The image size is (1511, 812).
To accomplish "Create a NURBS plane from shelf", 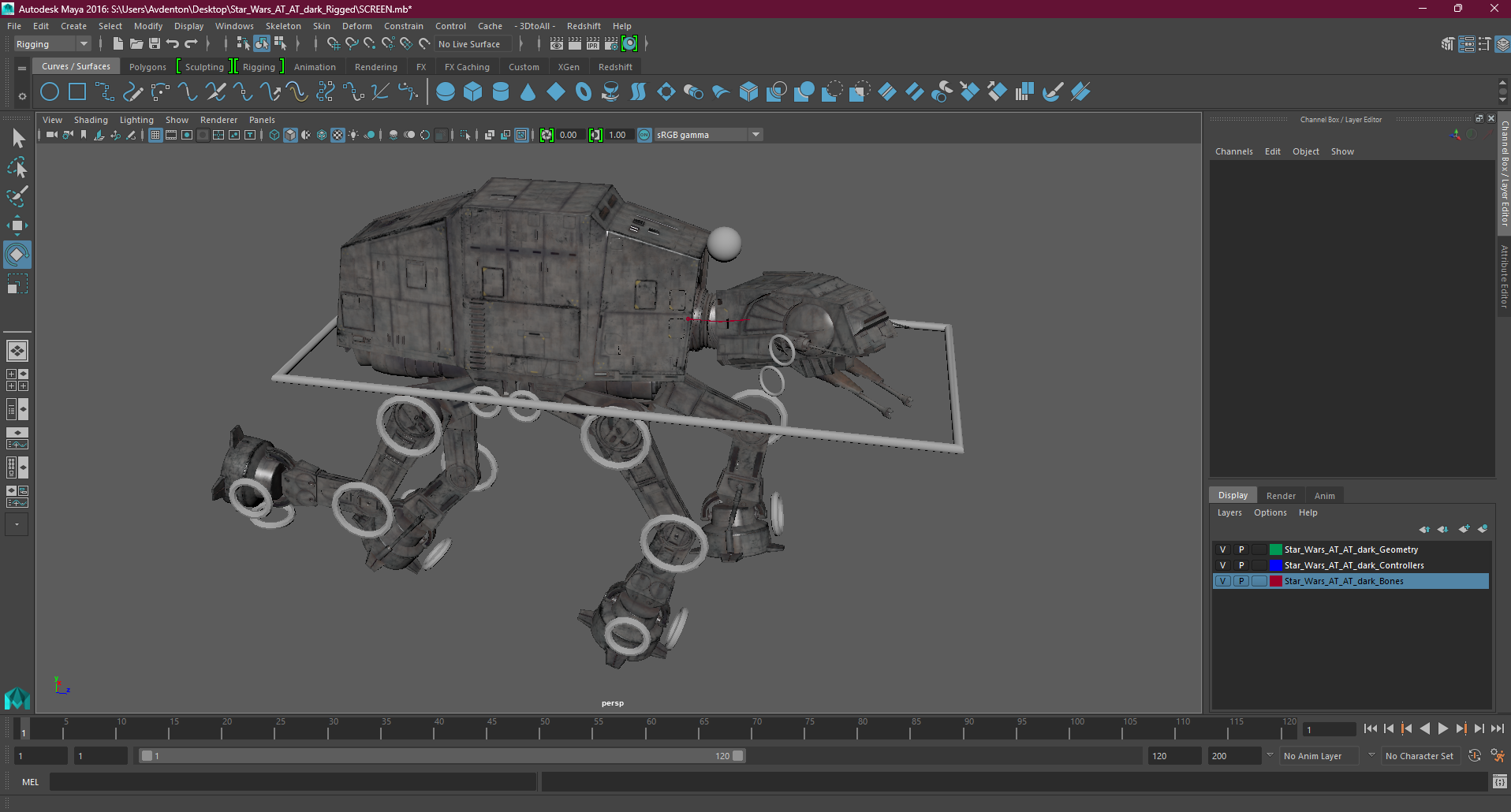I will [556, 92].
